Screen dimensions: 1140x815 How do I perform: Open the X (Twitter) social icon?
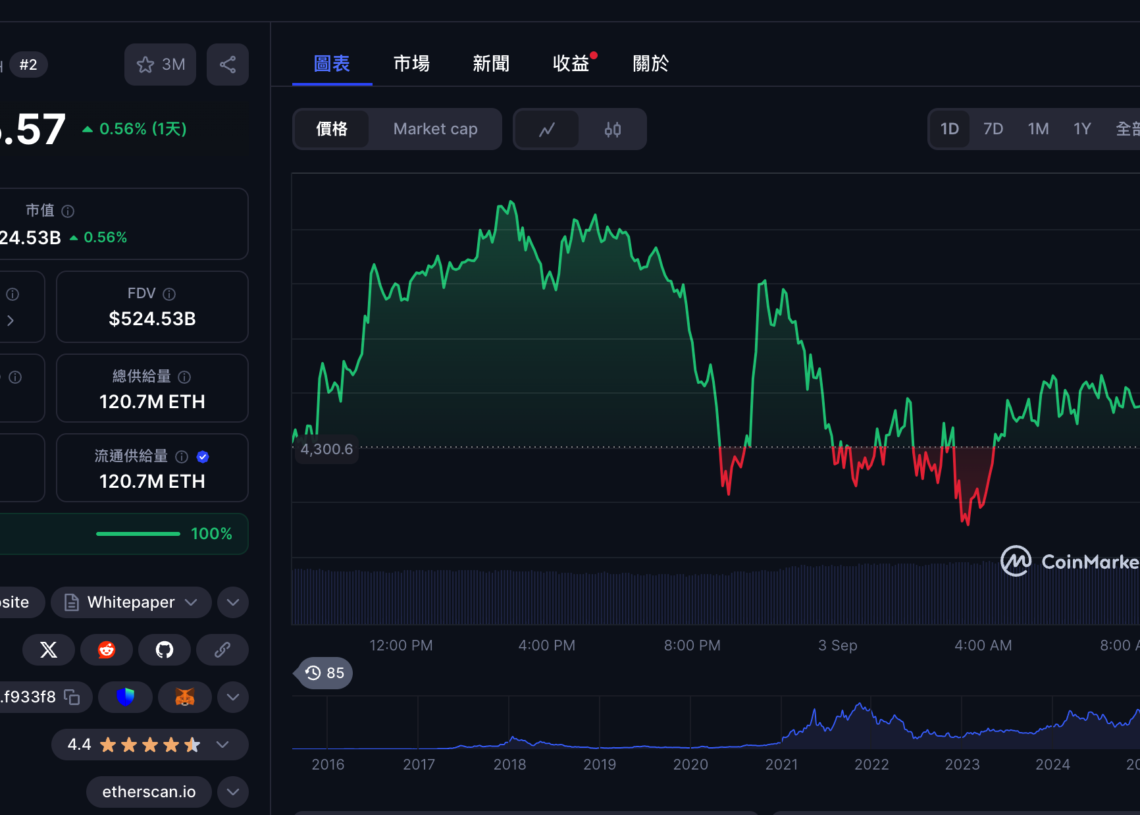(48, 650)
